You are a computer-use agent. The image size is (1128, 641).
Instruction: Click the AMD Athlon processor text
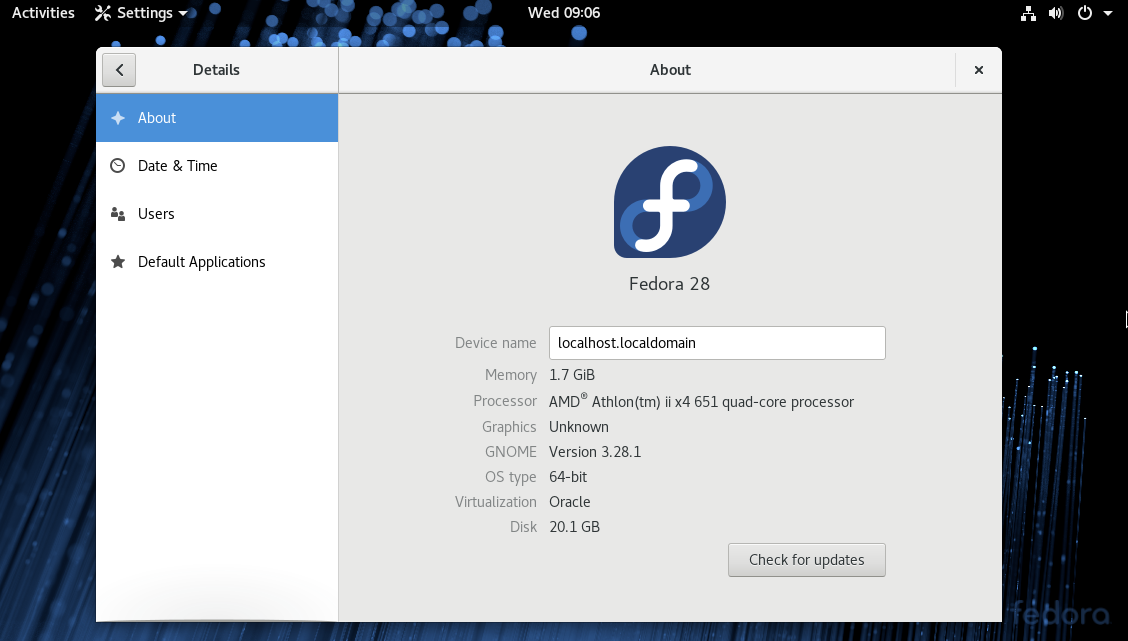701,401
